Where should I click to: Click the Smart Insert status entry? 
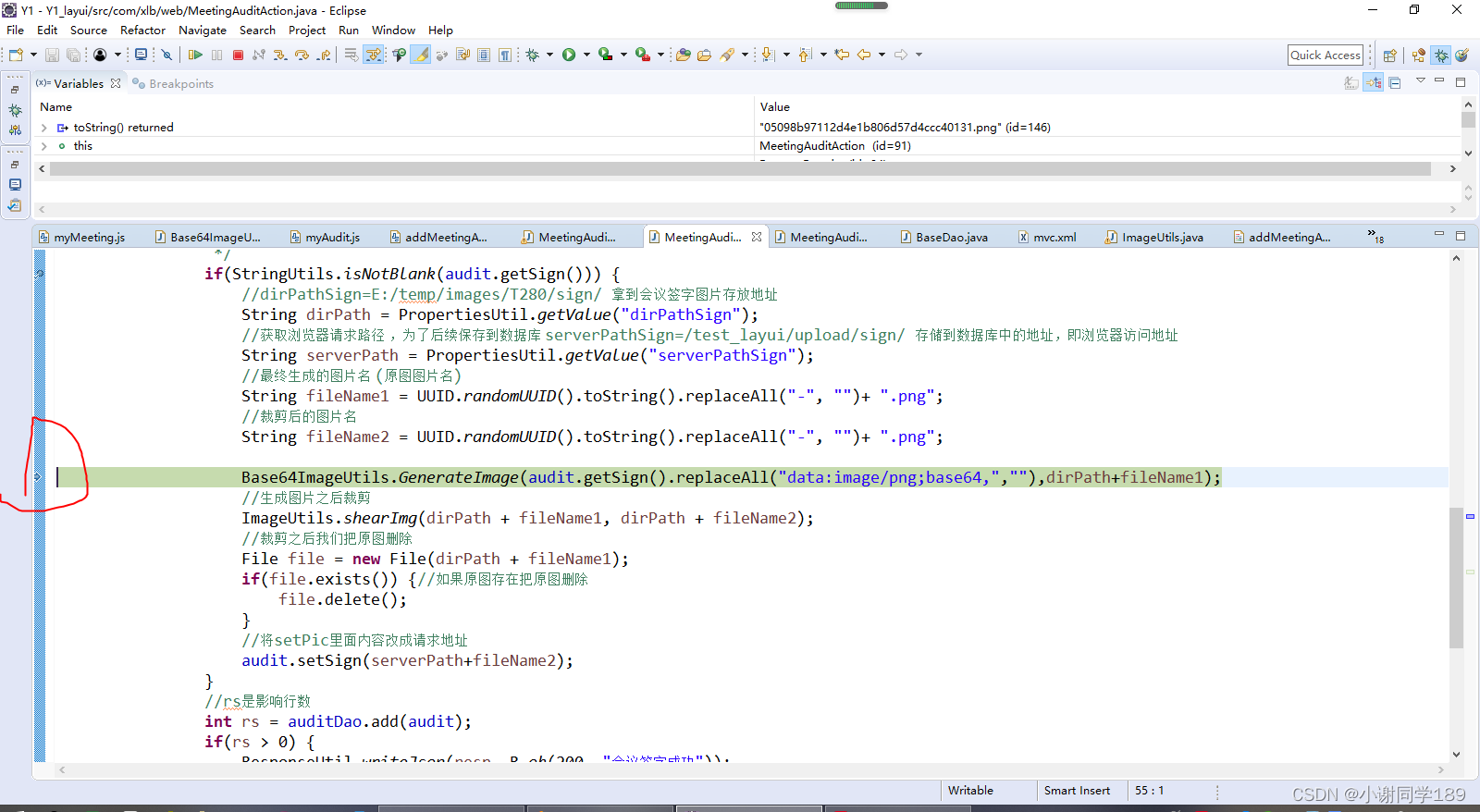click(1078, 791)
